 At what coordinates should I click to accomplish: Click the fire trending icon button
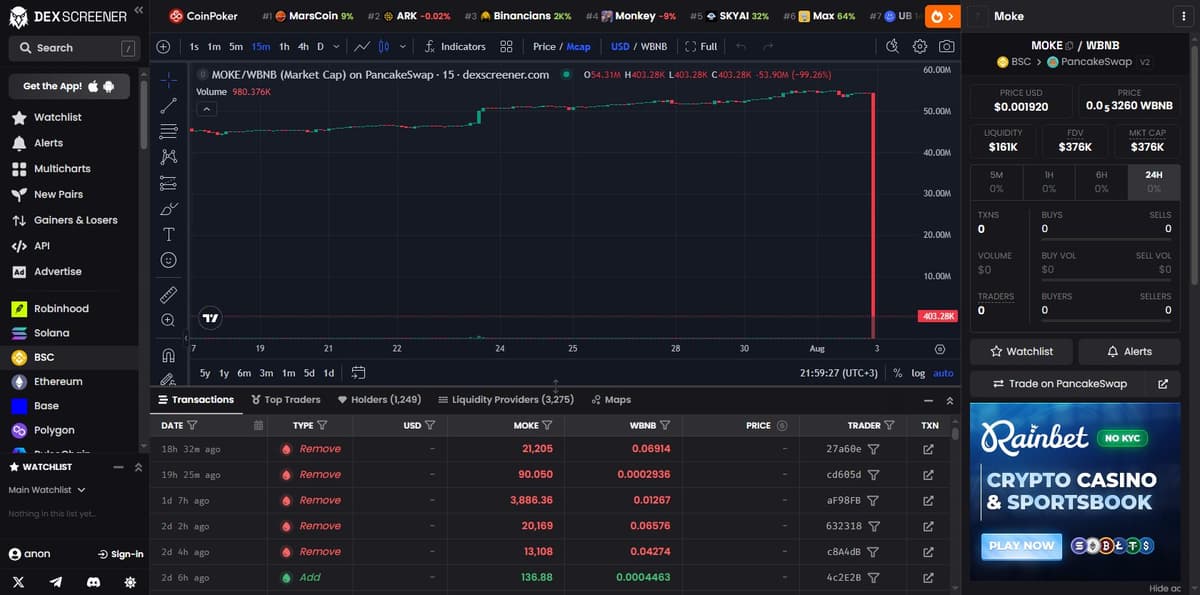[943, 16]
